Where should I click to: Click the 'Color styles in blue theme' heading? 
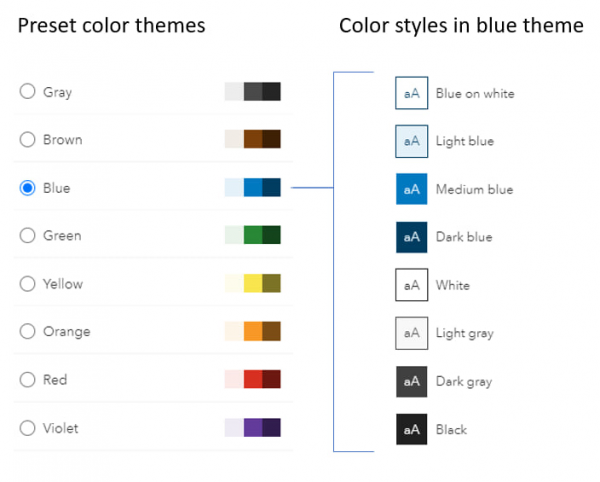click(x=461, y=26)
